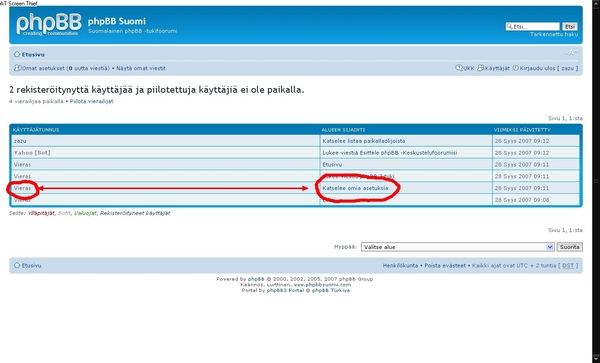
Task: Click Botit legend link
Action: click(x=64, y=213)
